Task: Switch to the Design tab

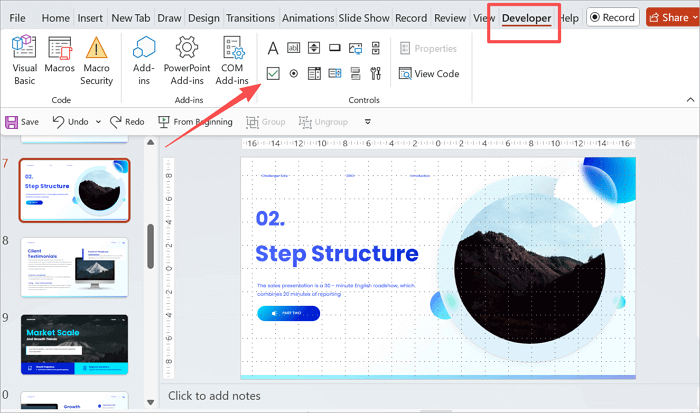Action: pos(204,18)
